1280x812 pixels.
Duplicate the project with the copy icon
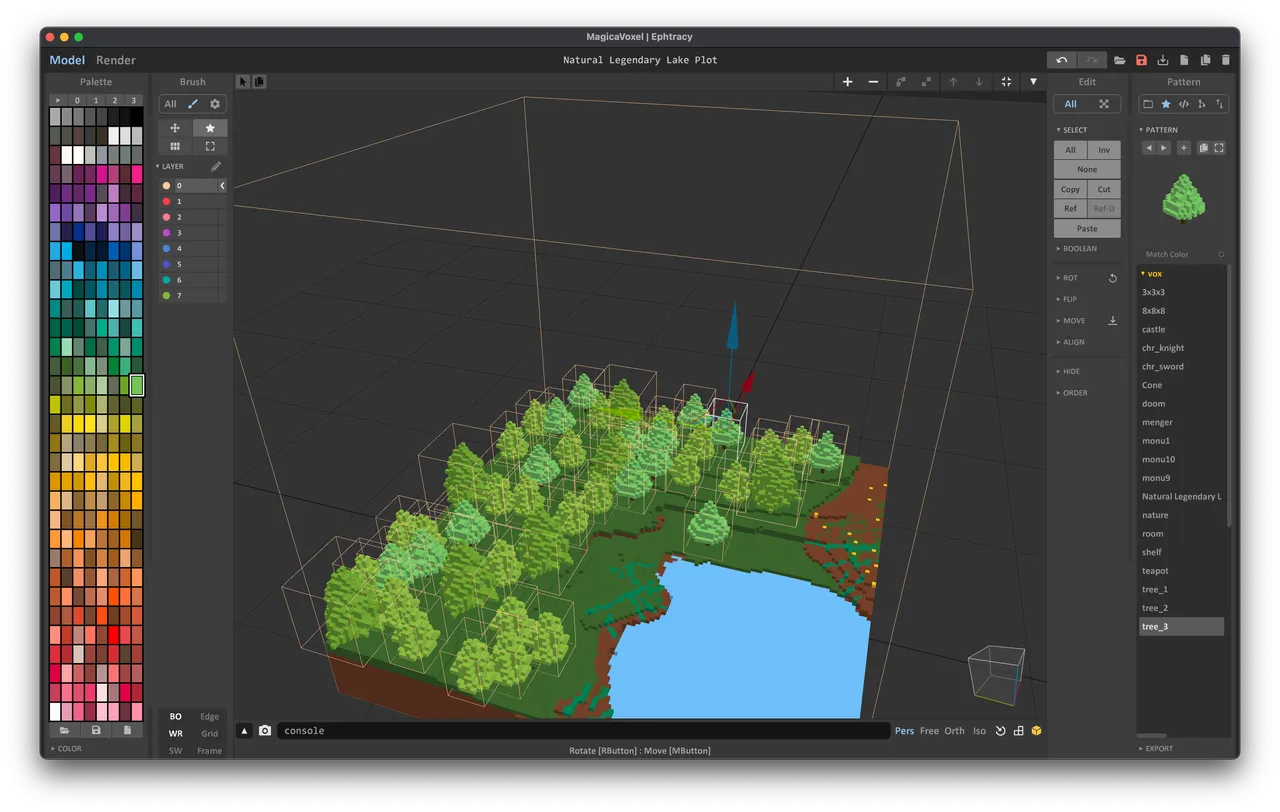pos(1205,60)
